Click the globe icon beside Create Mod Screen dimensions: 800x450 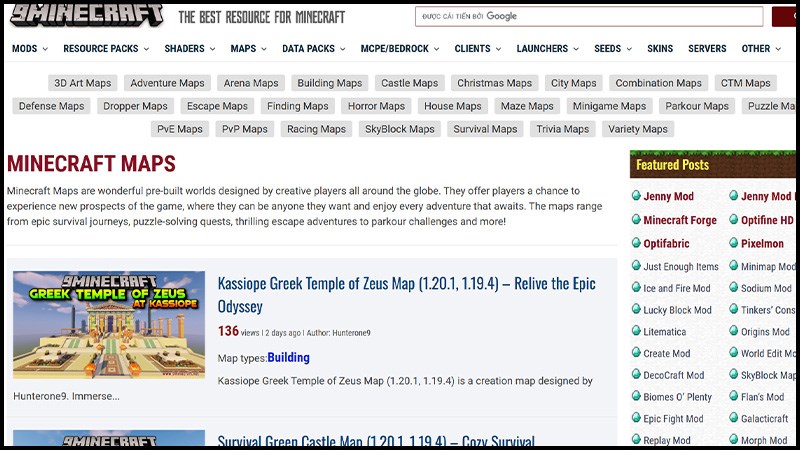pos(636,353)
